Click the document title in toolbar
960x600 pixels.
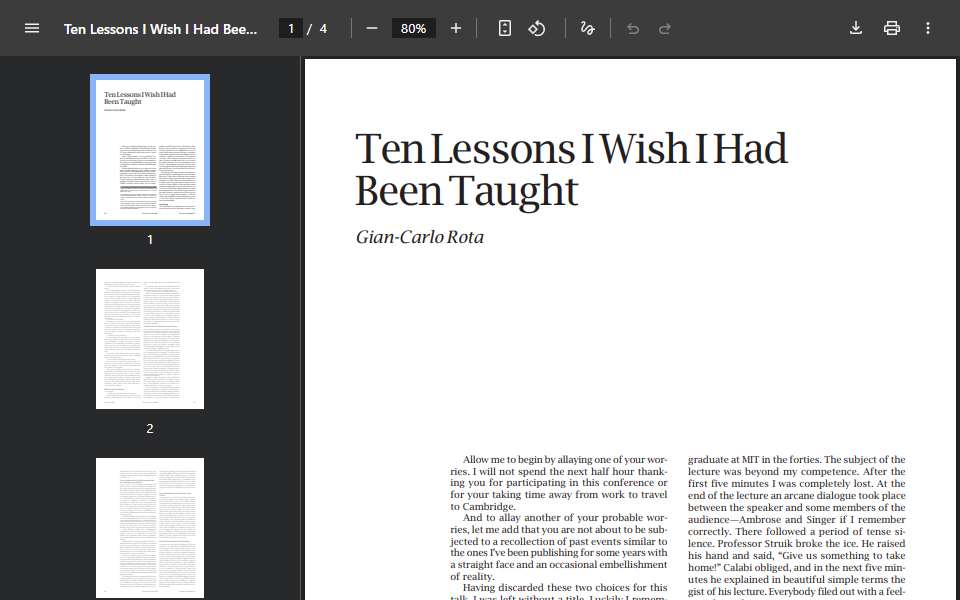pos(160,29)
